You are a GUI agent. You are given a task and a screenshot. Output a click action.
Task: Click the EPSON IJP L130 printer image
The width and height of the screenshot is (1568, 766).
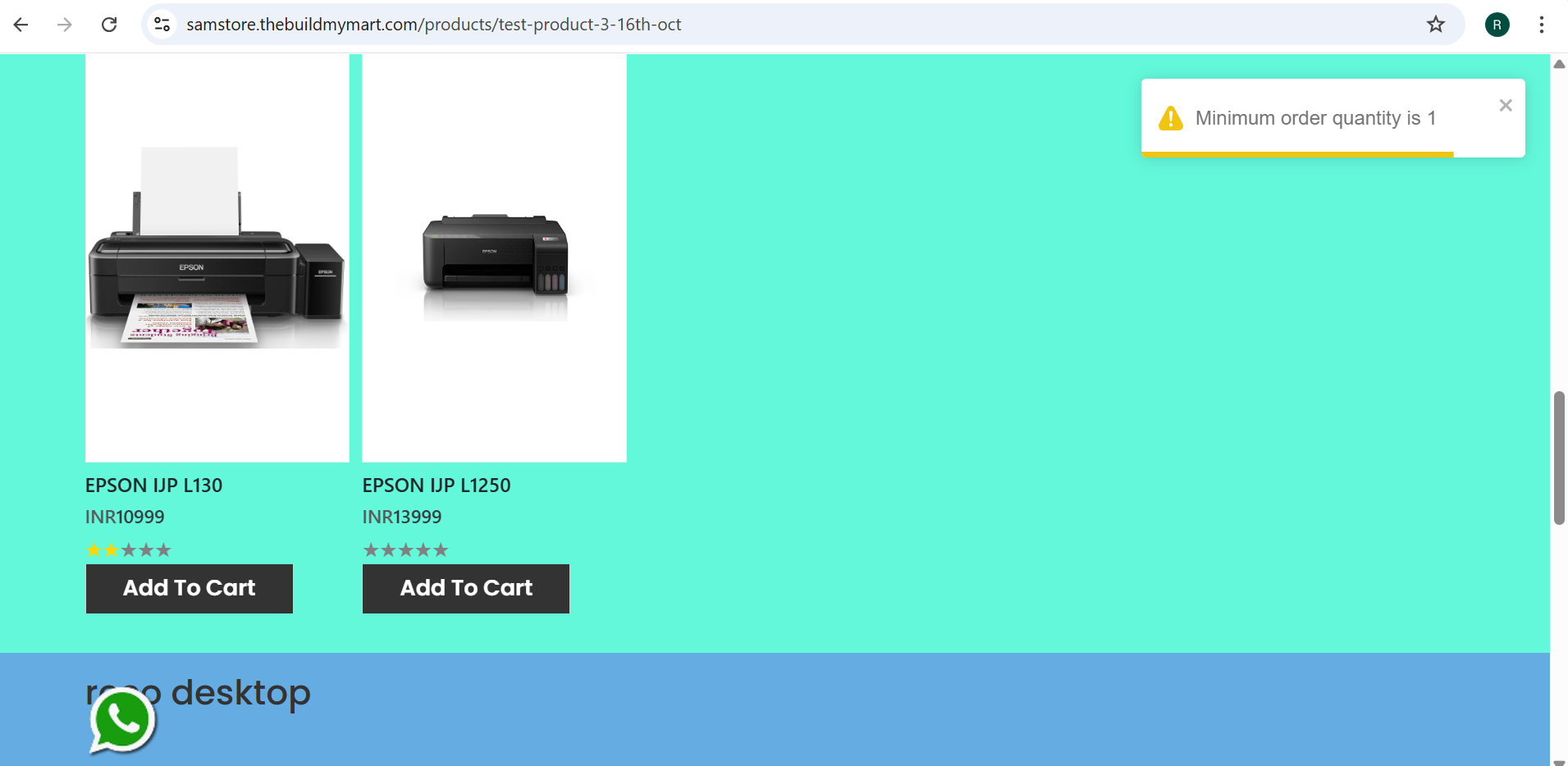(217, 258)
